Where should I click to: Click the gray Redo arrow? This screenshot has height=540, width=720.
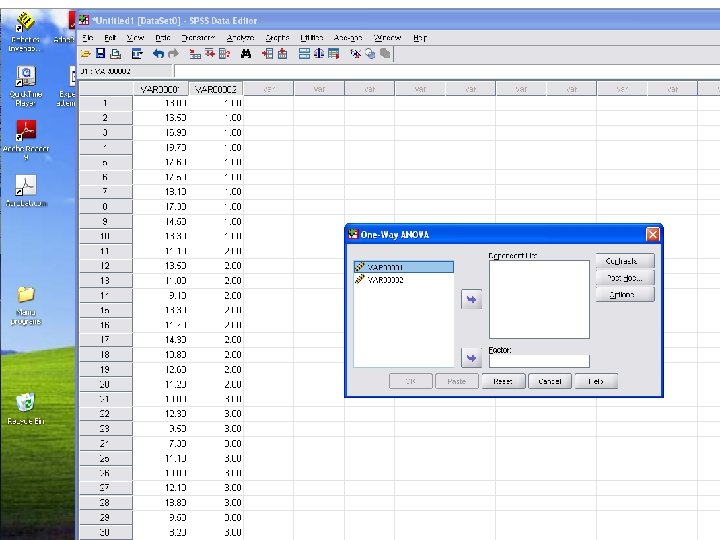(x=174, y=54)
